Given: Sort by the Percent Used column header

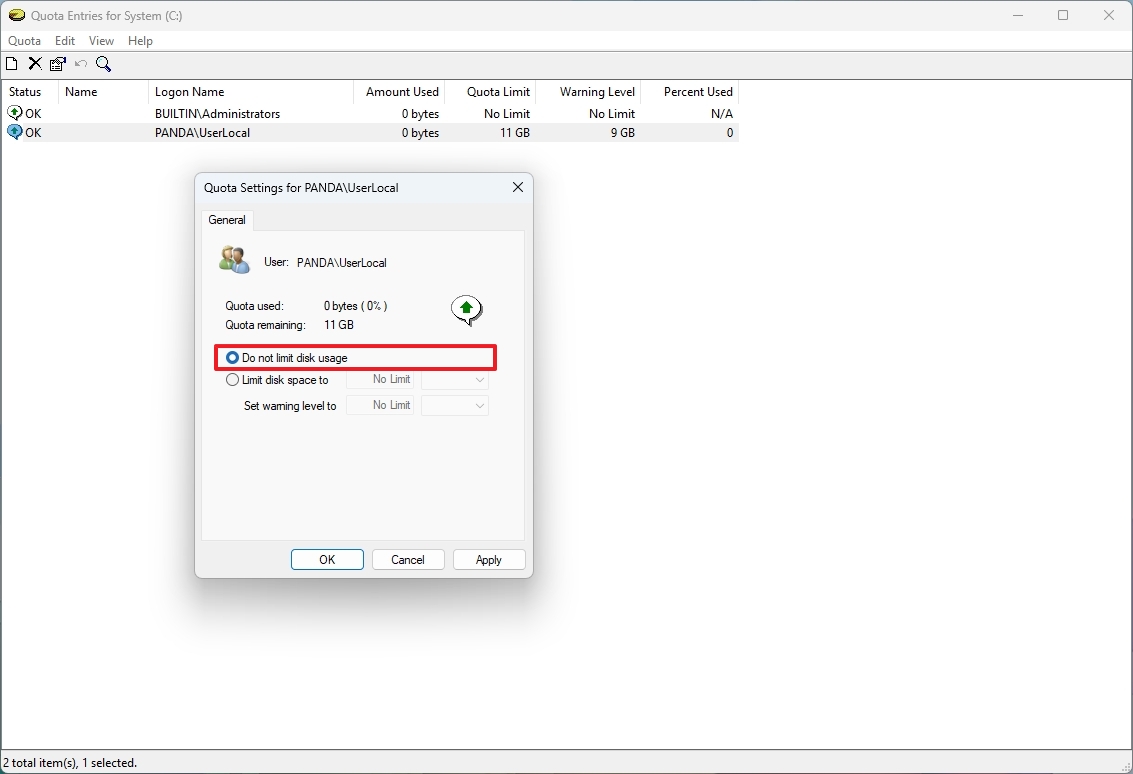Looking at the screenshot, I should pos(689,92).
